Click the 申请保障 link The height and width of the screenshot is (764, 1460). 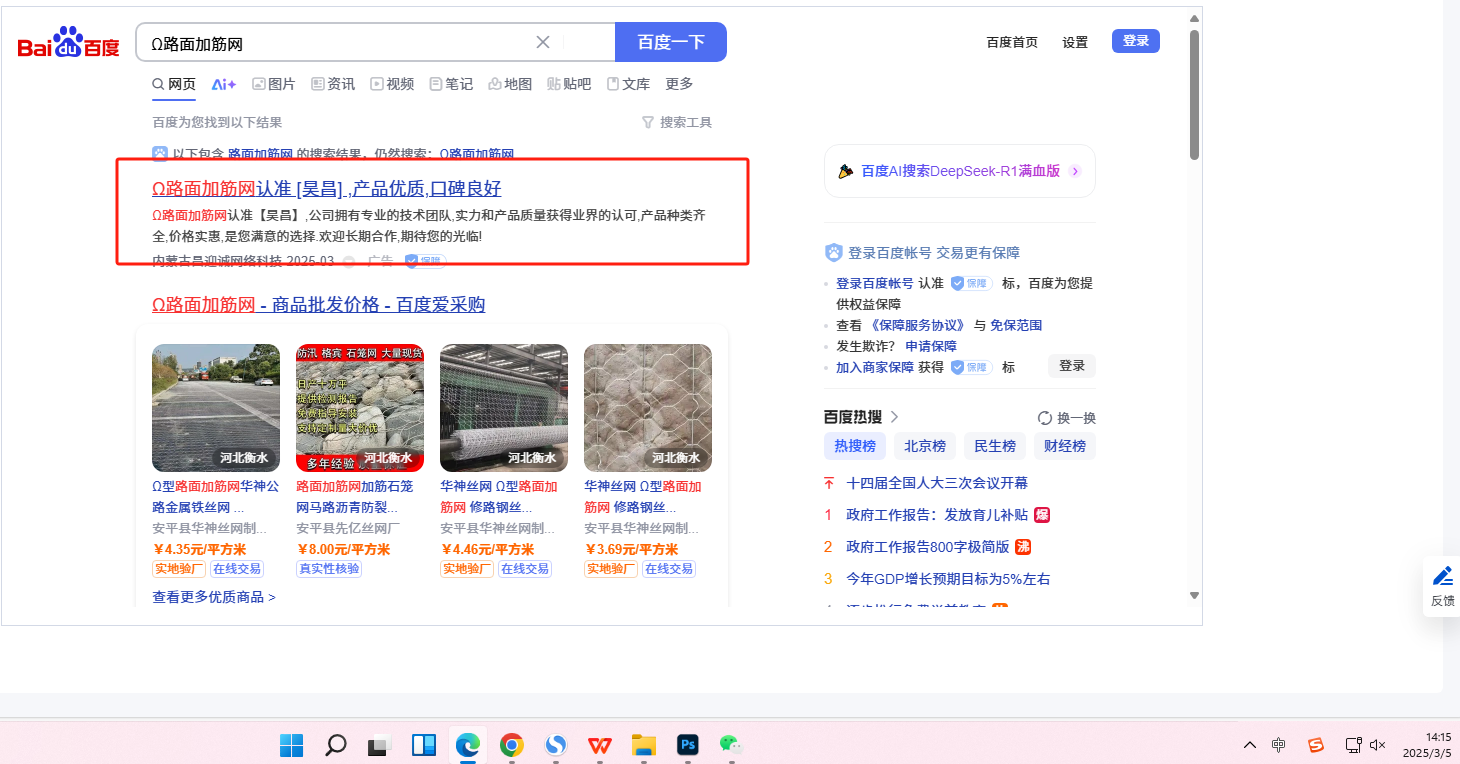click(931, 346)
